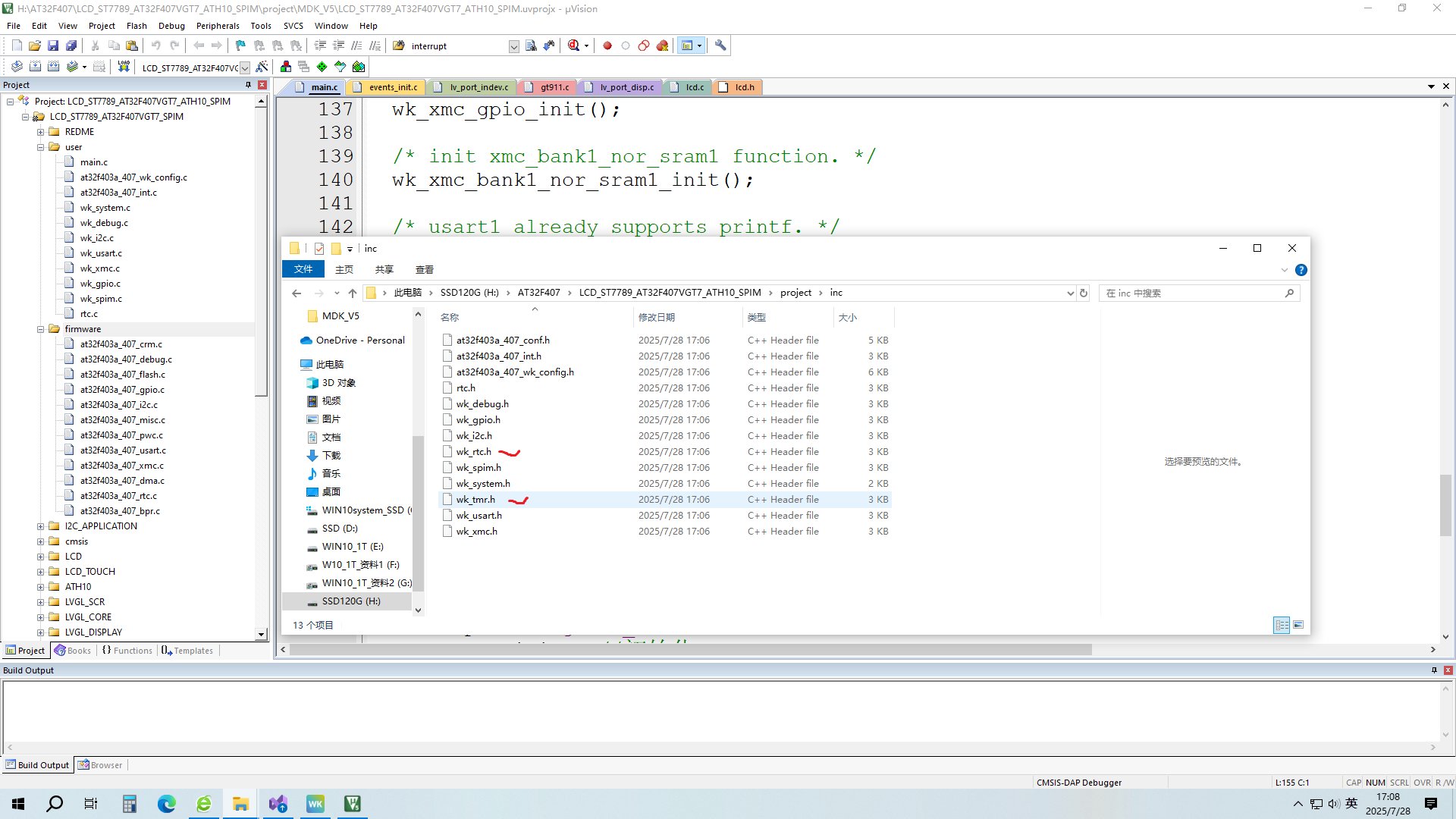Click the AT32F407 breadcrumb in address bar
The image size is (1456, 819).
coord(538,293)
